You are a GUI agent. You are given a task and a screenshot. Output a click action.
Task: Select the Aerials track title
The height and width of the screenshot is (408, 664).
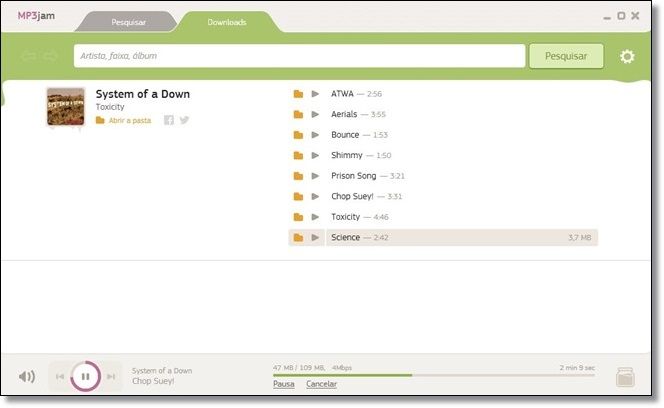pyautogui.click(x=344, y=114)
